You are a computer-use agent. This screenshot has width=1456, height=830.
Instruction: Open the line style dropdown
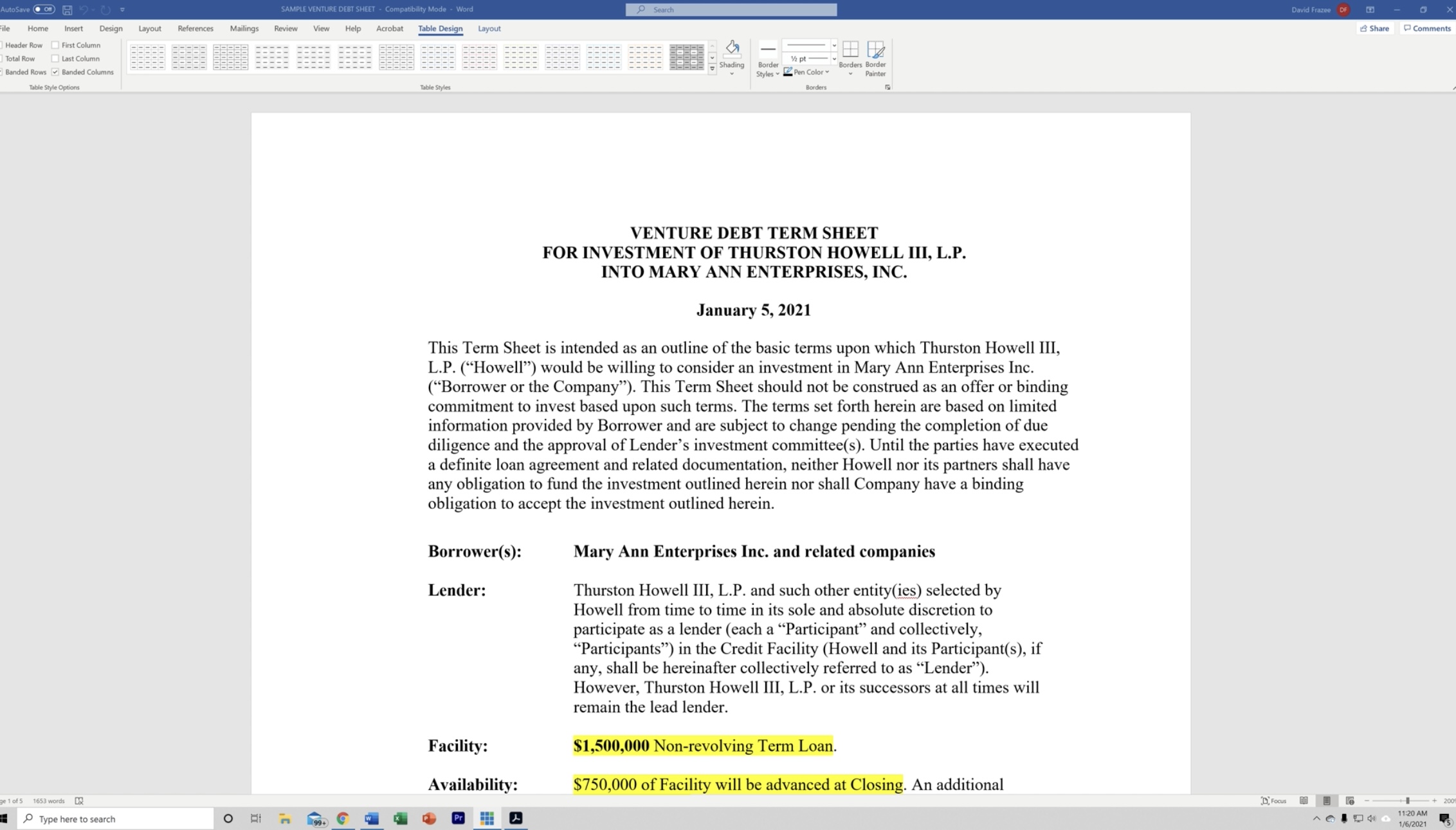[834, 45]
